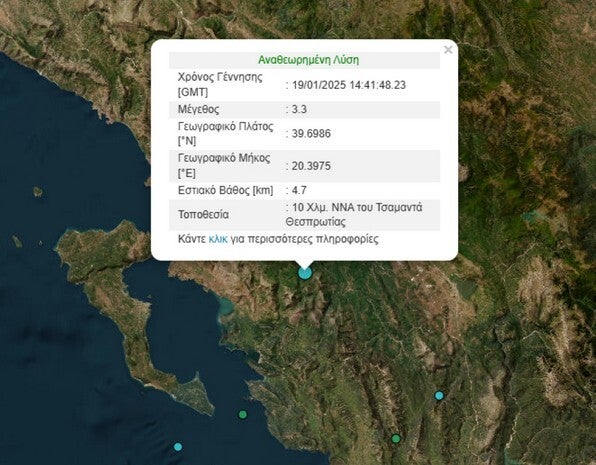Viewport: 596px width, 465px height.
Task: Click the Τοποθεσία row label
Action: tap(203, 215)
